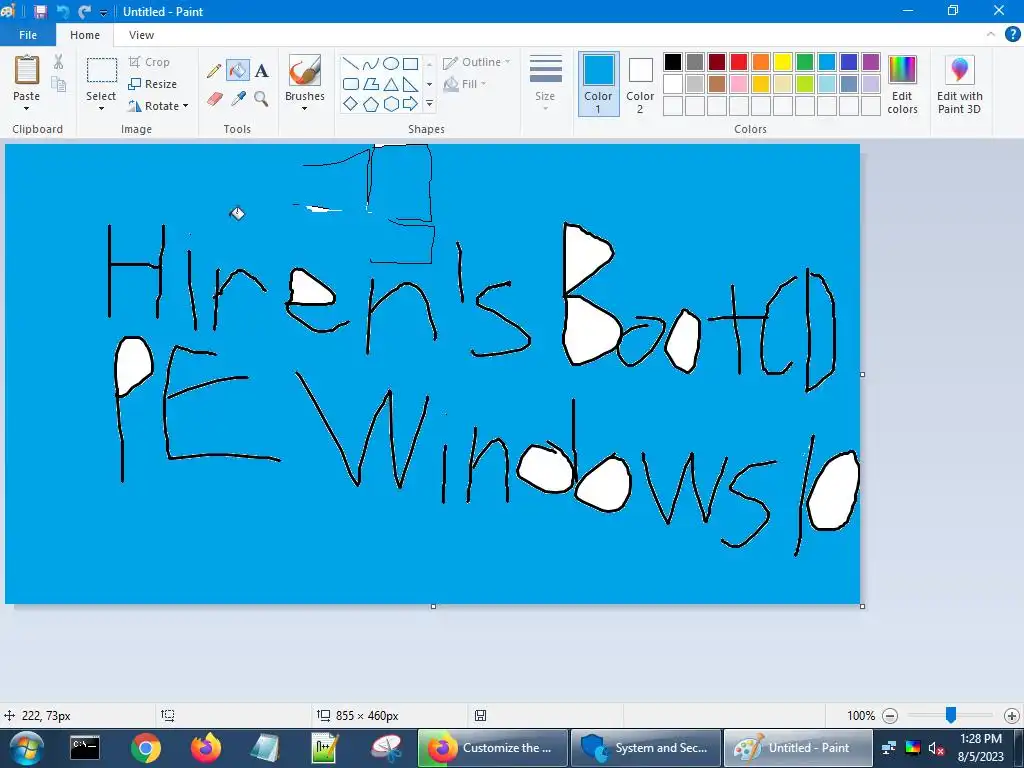1024x768 pixels.
Task: Select the Text tool
Action: pos(261,71)
